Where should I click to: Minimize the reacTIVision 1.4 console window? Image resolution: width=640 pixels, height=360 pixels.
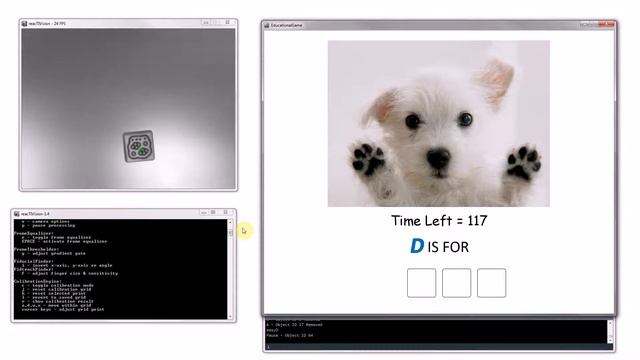[x=204, y=213]
